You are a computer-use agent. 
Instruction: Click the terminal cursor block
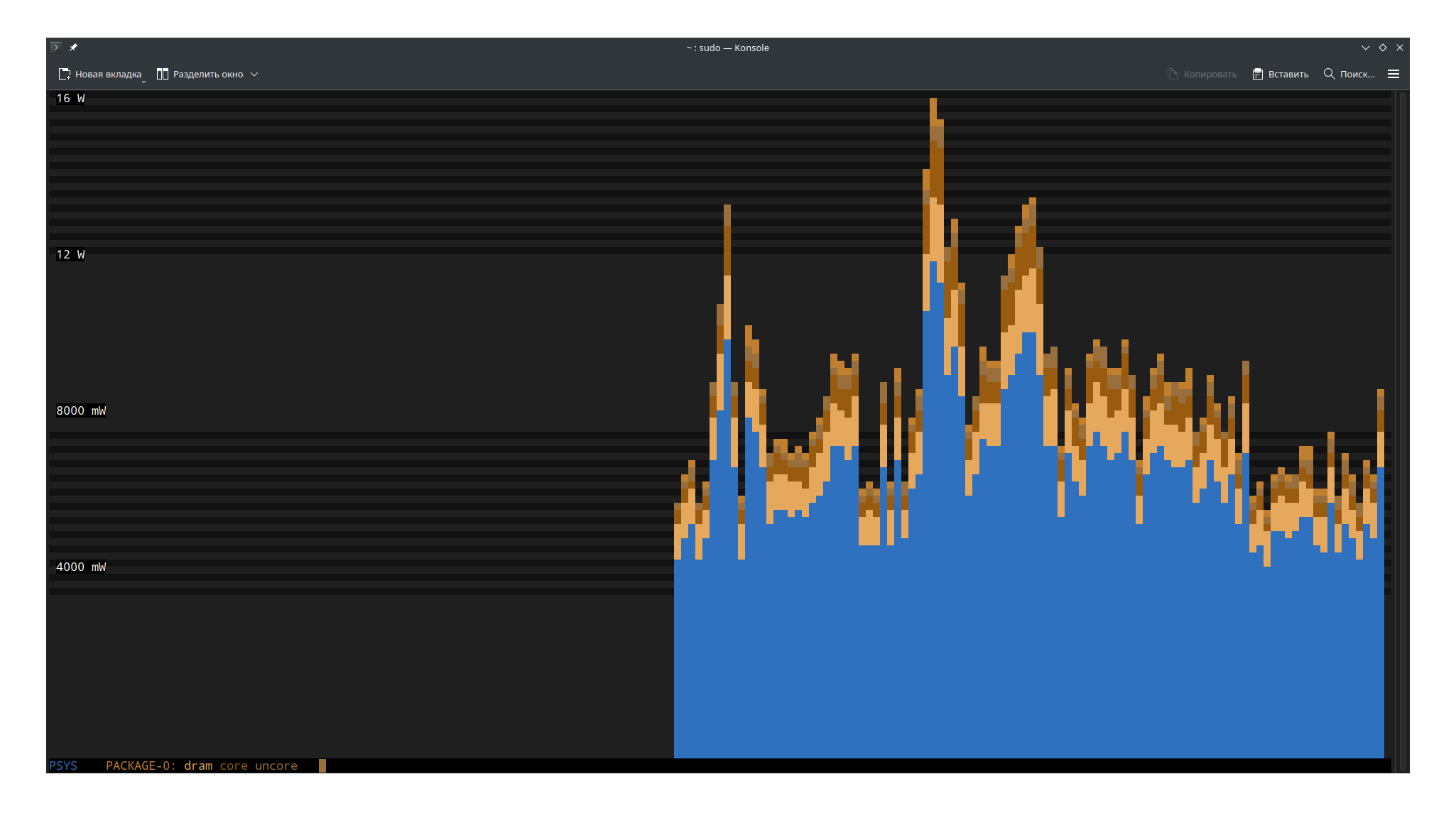tap(322, 766)
